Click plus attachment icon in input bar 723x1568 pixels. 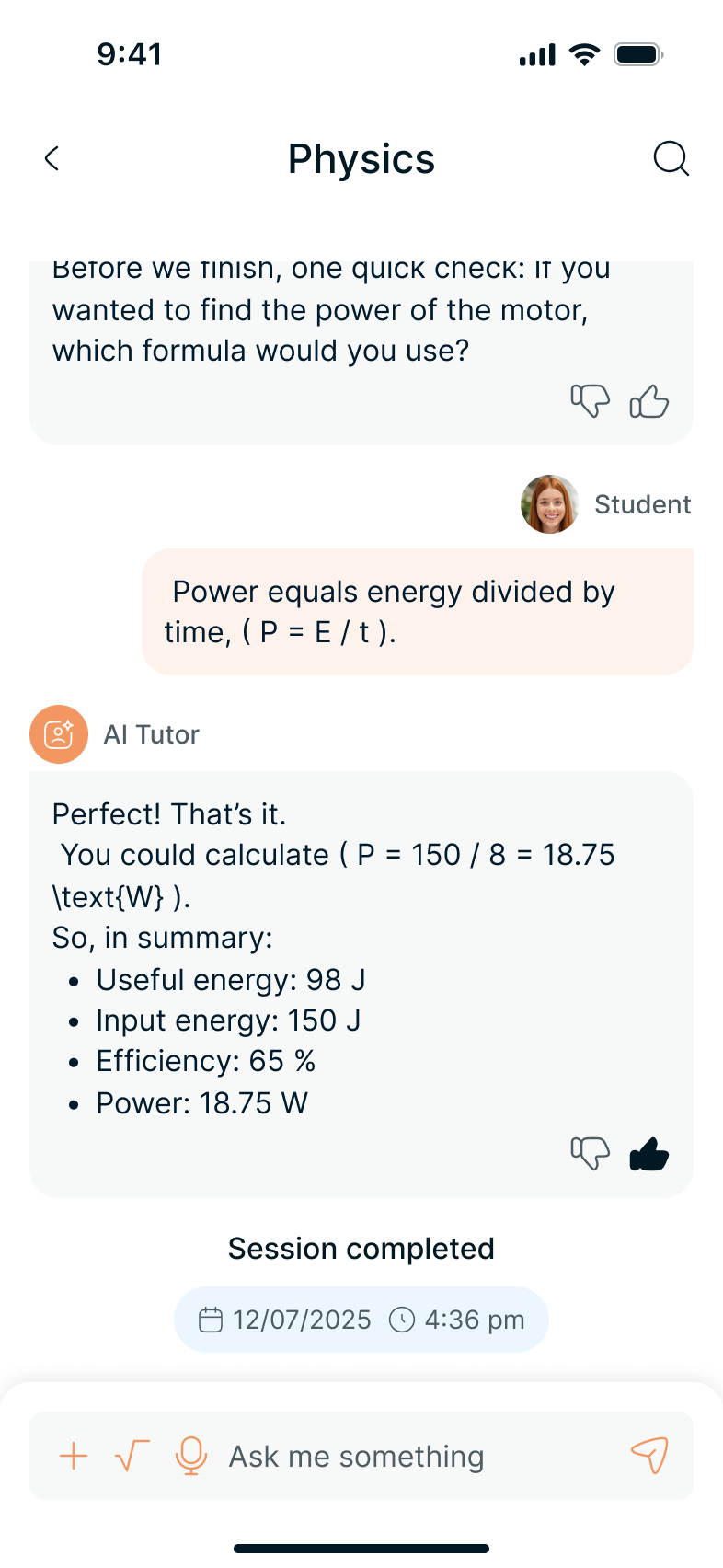tap(74, 1456)
